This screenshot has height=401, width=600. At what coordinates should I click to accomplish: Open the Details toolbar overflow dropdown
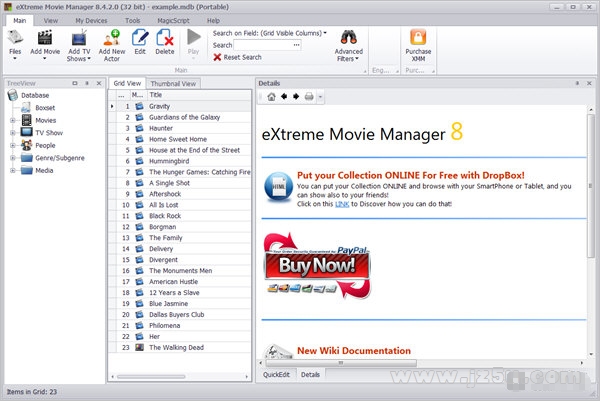321,97
